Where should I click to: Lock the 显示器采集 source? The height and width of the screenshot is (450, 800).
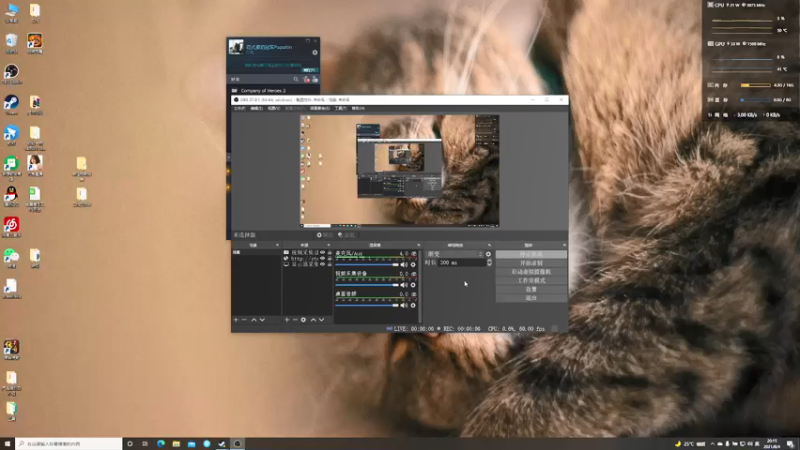click(x=330, y=264)
